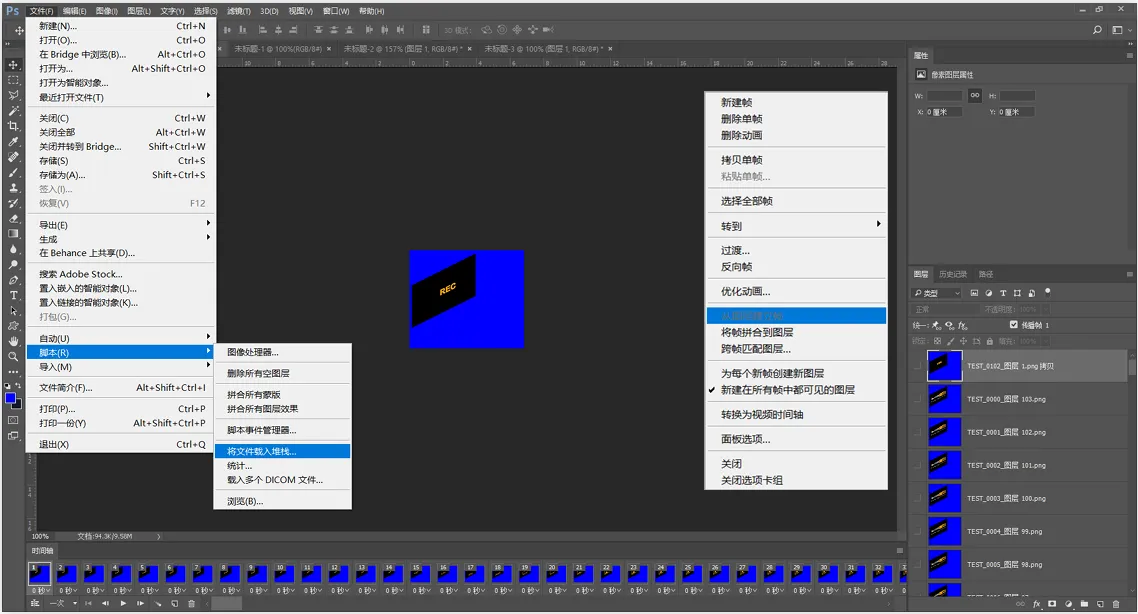
Task: Toggle visibility of TEST_0000 layer 103.png
Action: tap(917, 399)
